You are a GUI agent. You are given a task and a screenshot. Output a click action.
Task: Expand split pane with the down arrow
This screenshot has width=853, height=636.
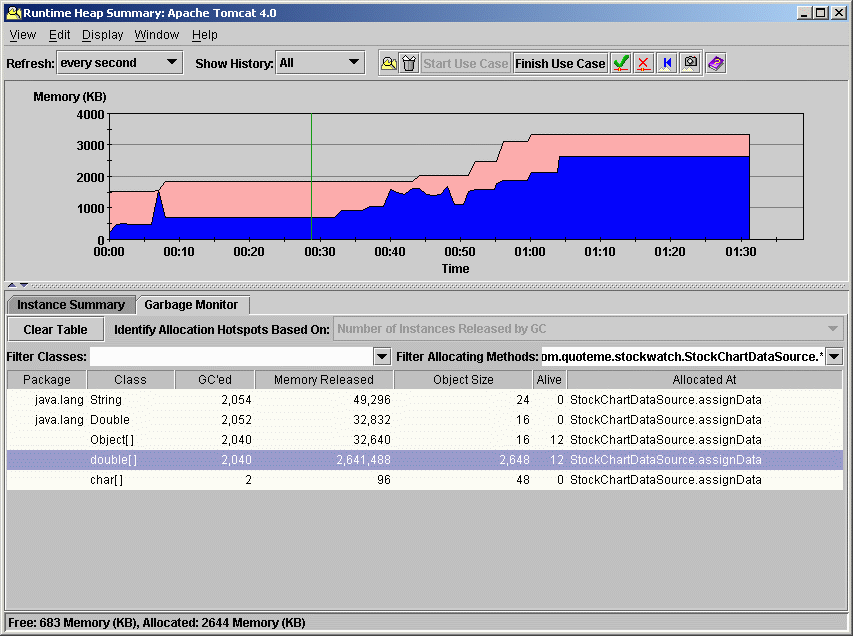tap(24, 285)
